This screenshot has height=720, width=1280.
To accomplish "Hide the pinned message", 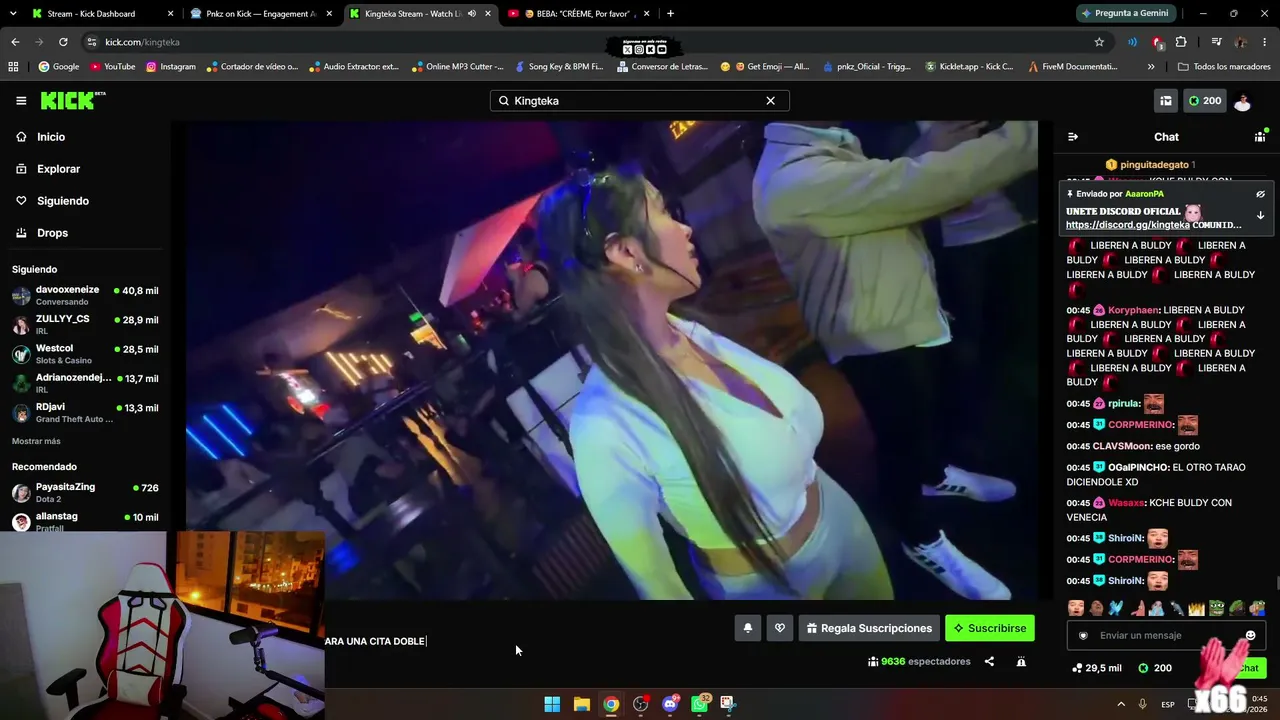I will pos(1260,194).
